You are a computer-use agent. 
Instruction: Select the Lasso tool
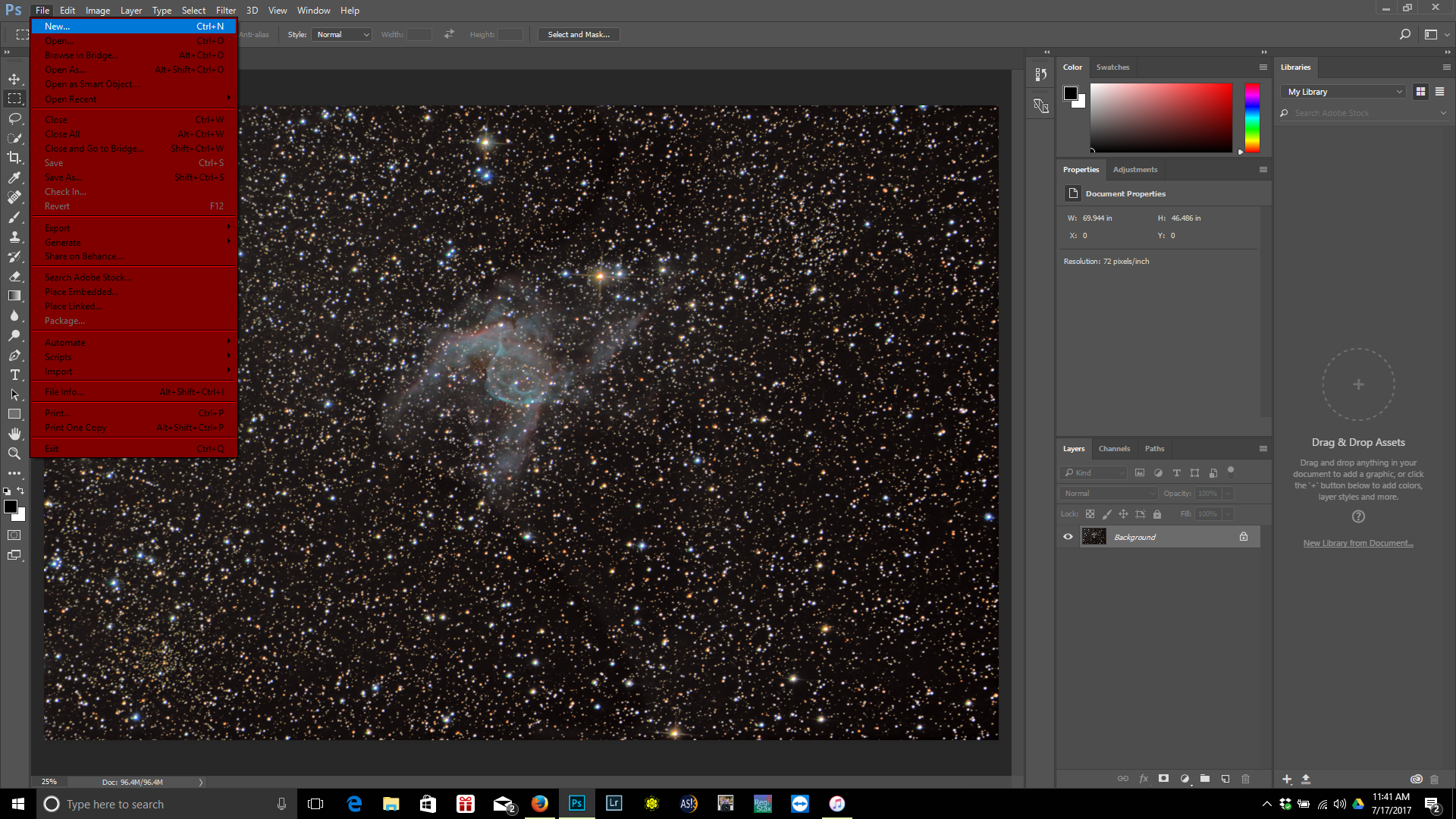pyautogui.click(x=14, y=118)
